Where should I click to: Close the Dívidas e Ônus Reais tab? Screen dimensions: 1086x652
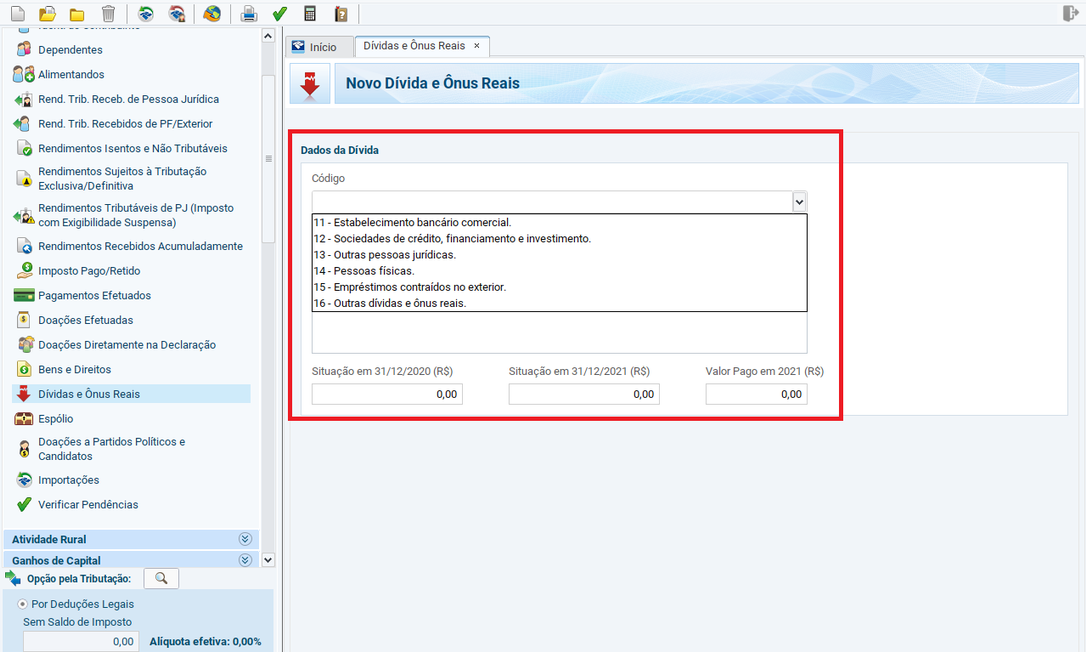coord(477,46)
